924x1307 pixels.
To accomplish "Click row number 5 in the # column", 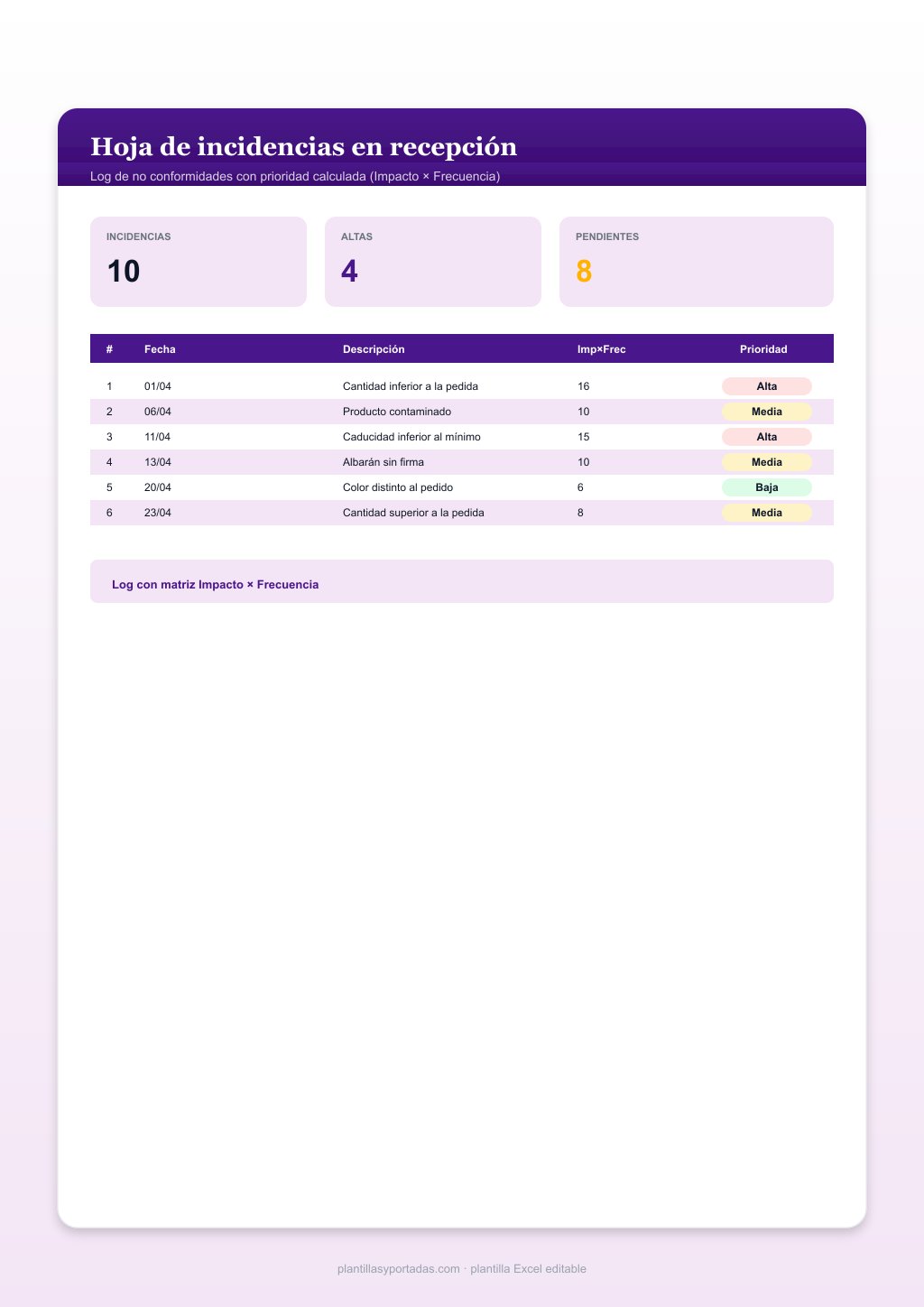I will pyautogui.click(x=109, y=487).
